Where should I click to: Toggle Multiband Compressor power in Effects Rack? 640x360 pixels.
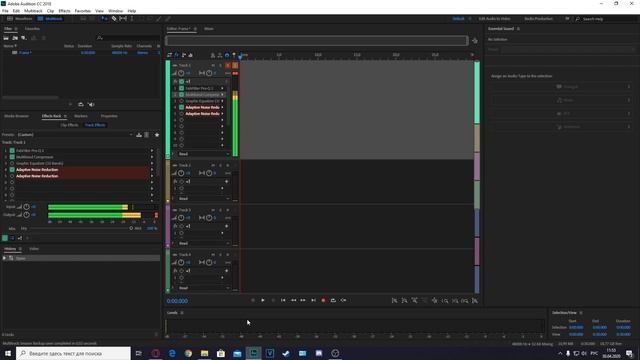[12, 157]
